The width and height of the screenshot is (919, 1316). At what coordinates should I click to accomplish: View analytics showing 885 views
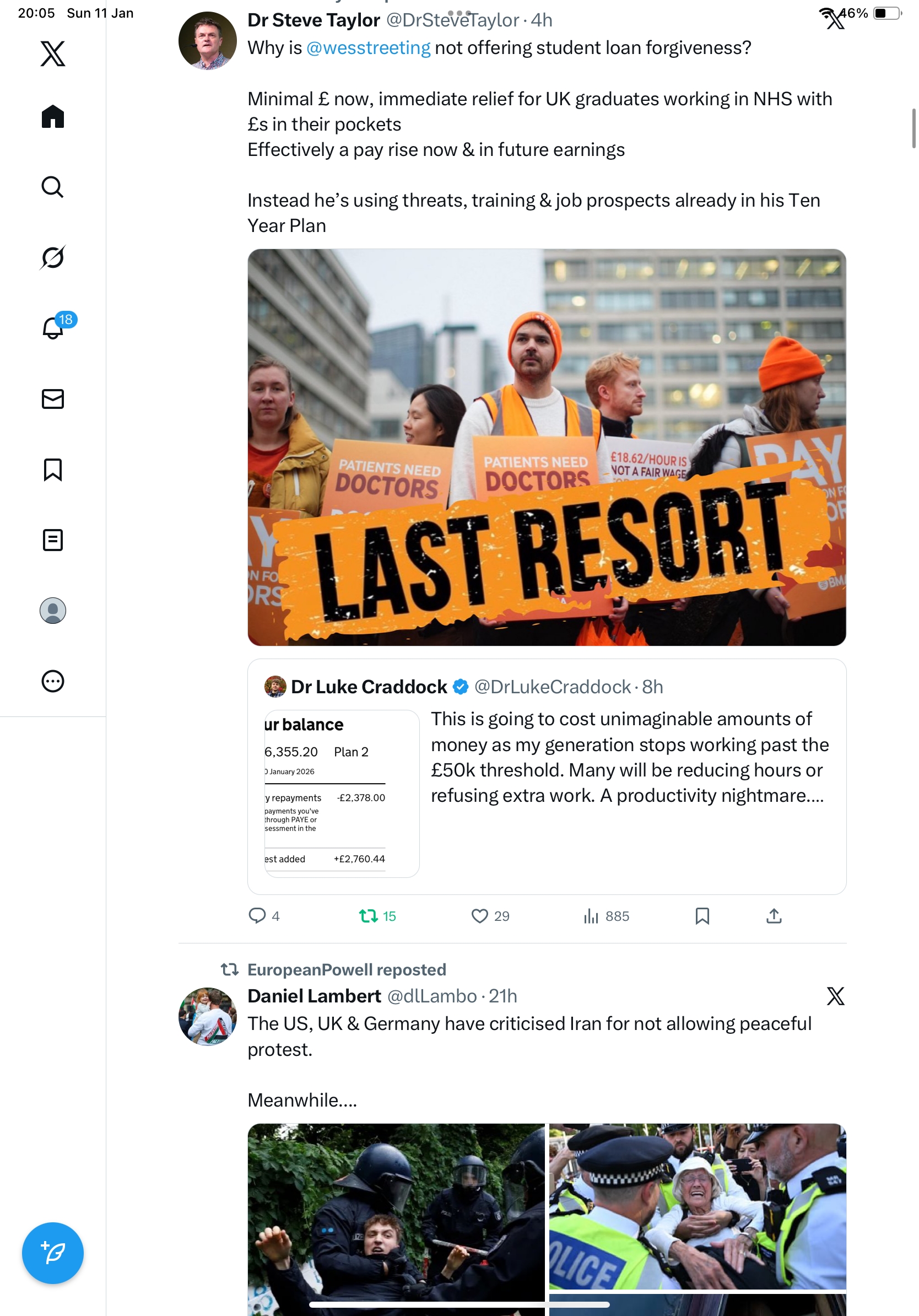[606, 916]
